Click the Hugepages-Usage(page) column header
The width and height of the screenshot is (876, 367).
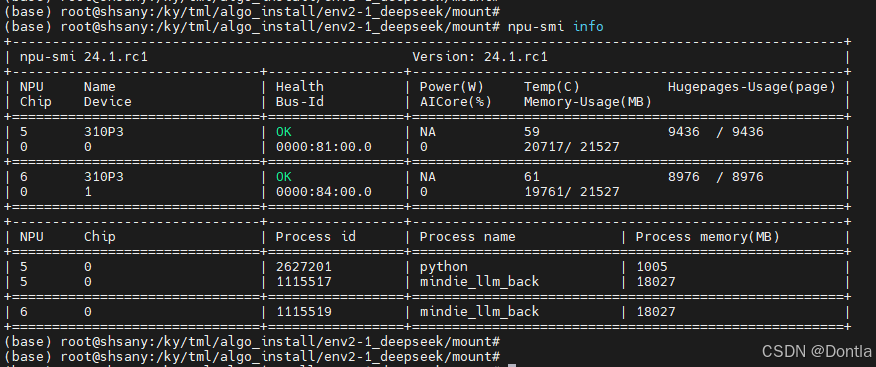[751, 87]
